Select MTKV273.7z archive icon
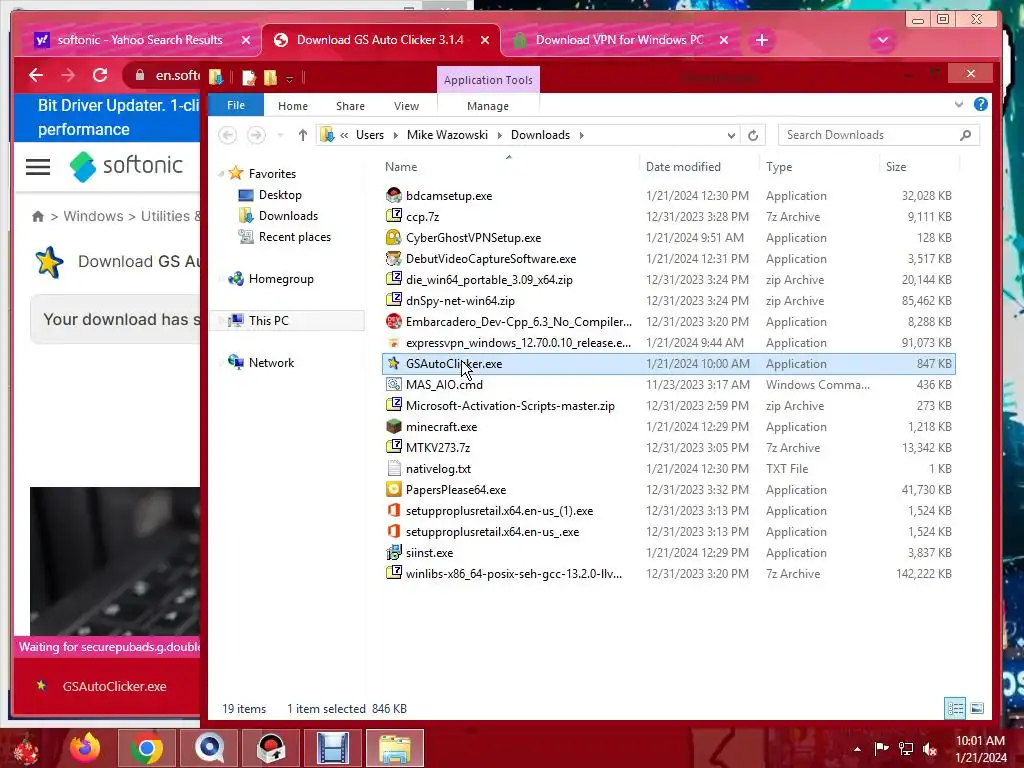The width and height of the screenshot is (1024, 768). click(x=393, y=447)
